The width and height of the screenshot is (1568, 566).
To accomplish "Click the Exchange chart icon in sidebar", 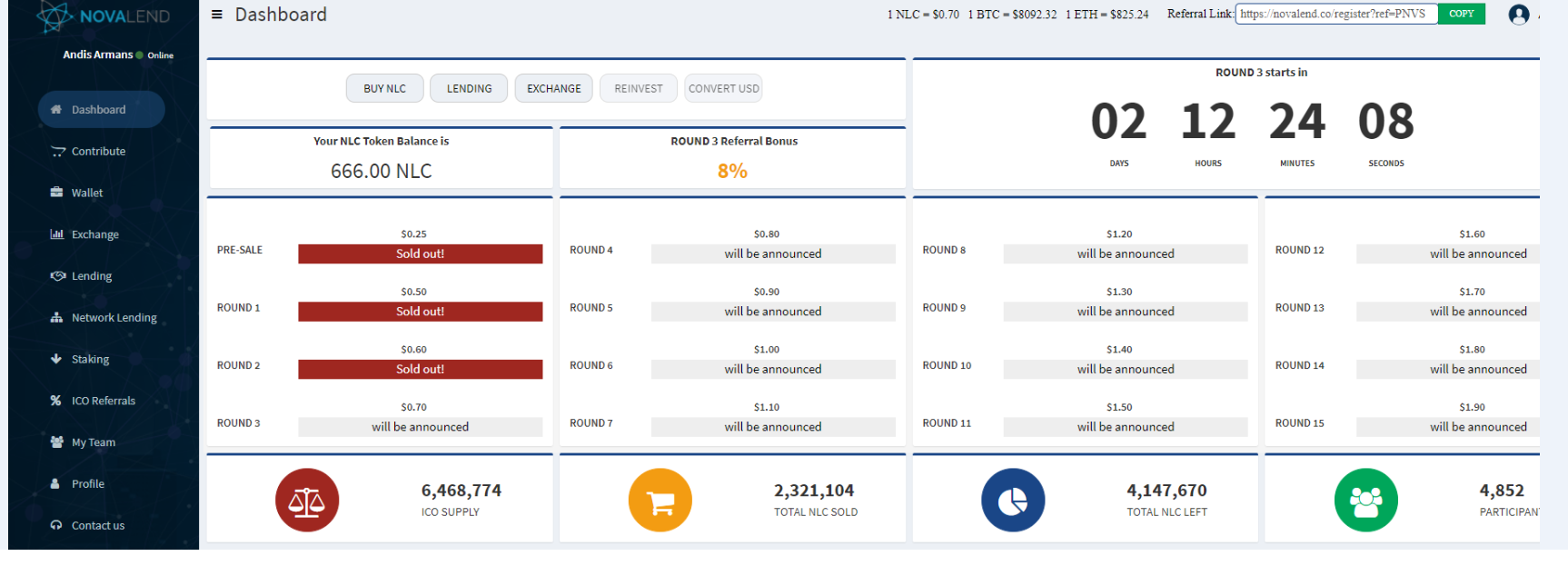I will coord(56,234).
